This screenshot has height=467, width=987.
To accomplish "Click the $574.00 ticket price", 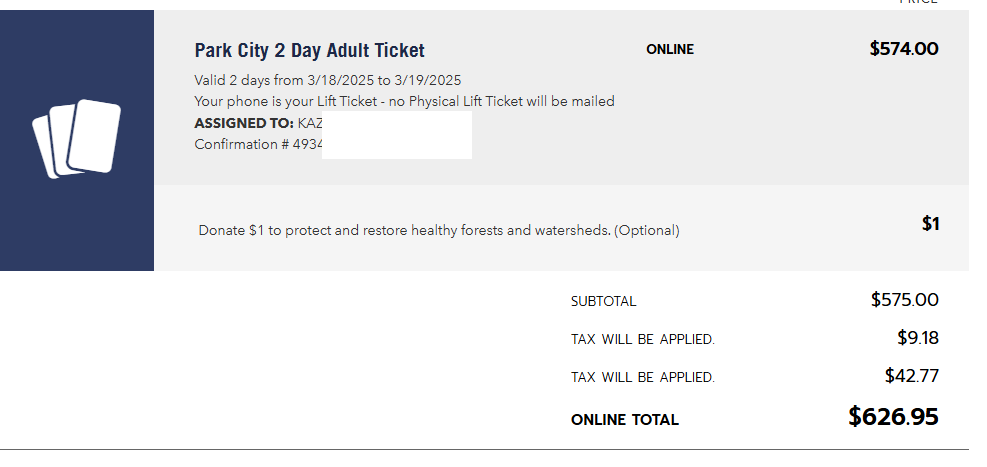I will tap(904, 48).
